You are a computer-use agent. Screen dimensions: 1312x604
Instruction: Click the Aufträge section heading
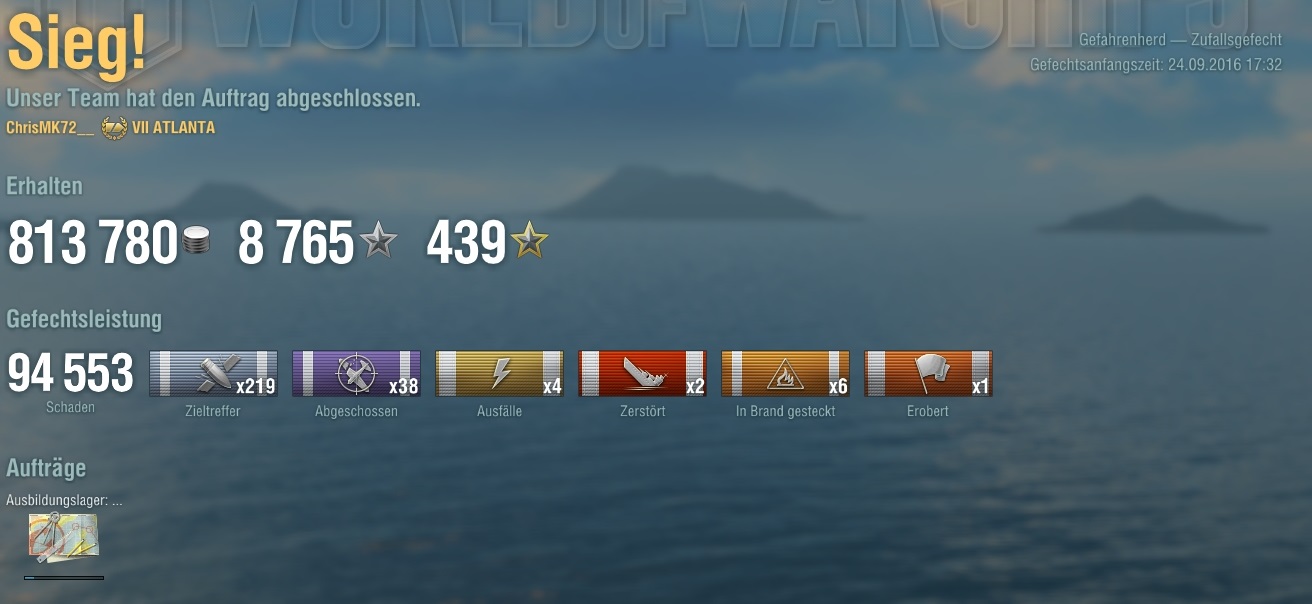pyautogui.click(x=46, y=468)
